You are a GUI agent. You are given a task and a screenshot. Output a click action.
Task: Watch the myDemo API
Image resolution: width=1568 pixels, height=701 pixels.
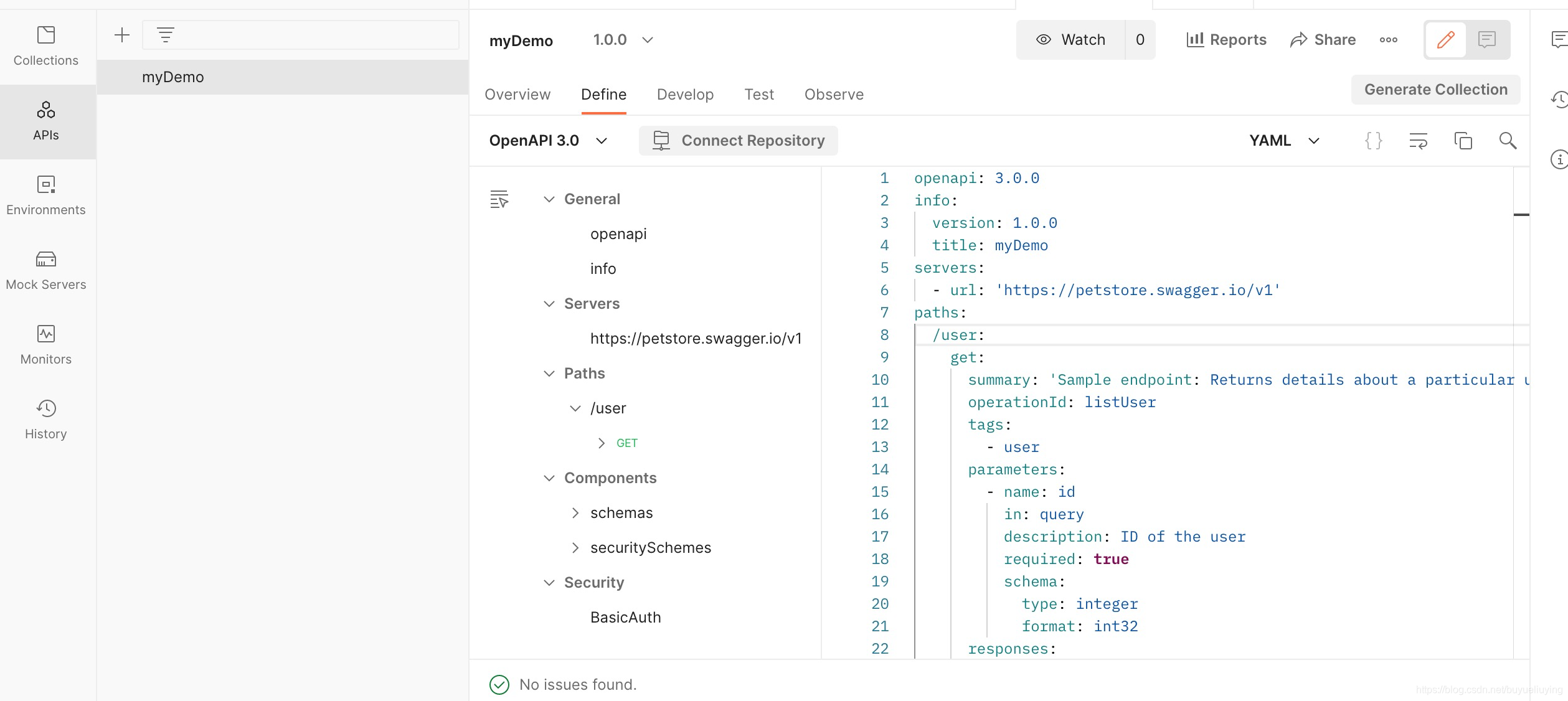click(x=1070, y=40)
